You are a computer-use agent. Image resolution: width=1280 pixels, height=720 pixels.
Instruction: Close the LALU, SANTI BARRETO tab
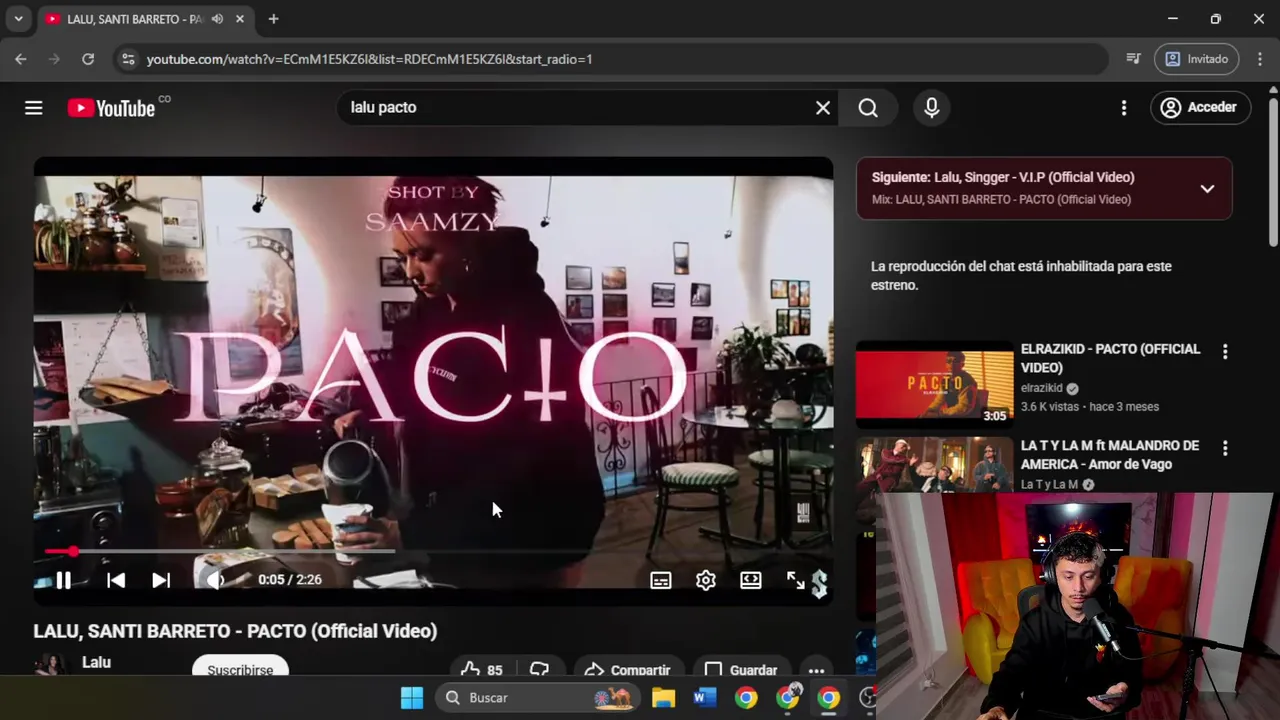240,19
